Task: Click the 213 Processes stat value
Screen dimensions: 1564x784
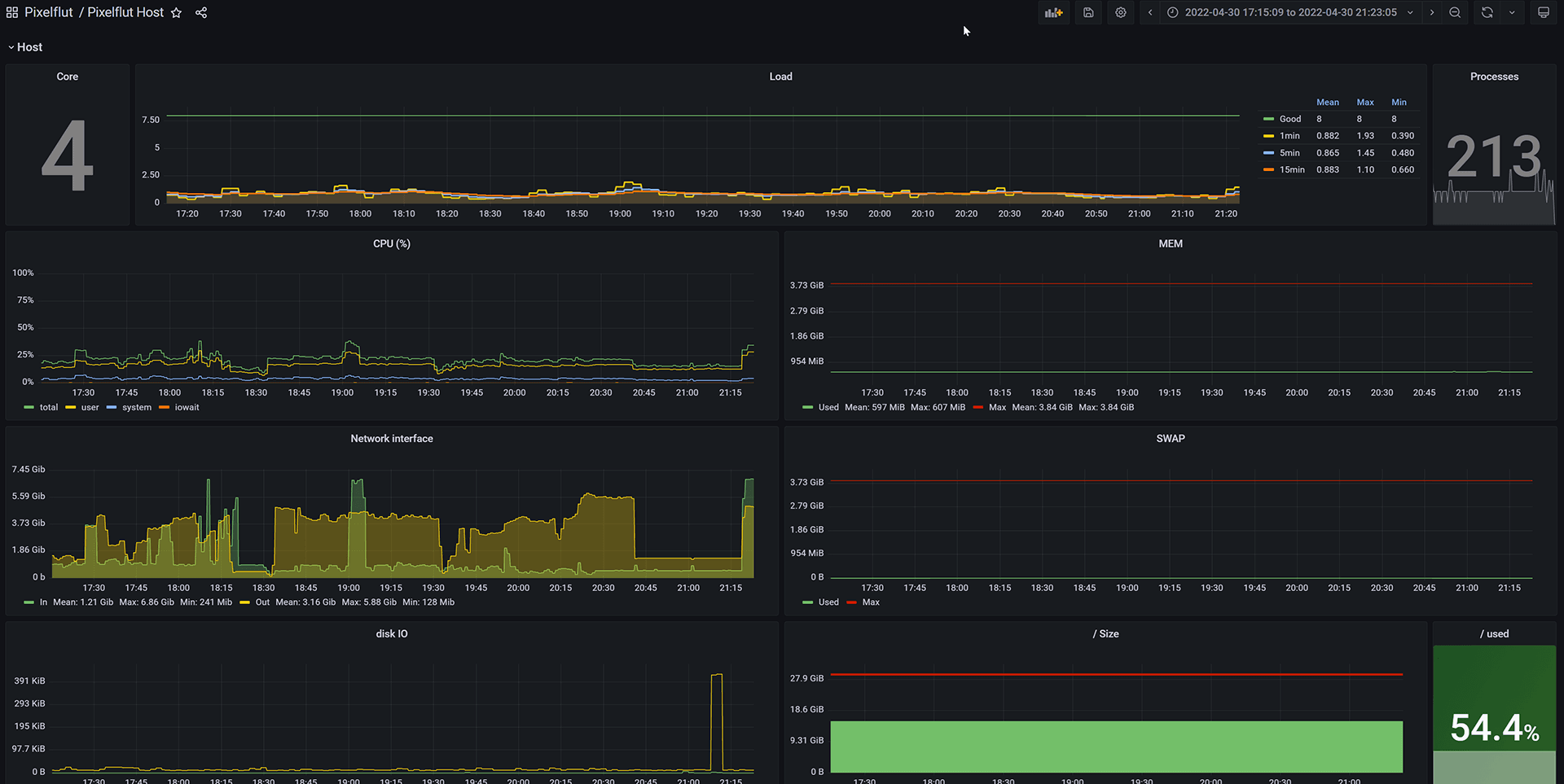Action: click(1494, 156)
